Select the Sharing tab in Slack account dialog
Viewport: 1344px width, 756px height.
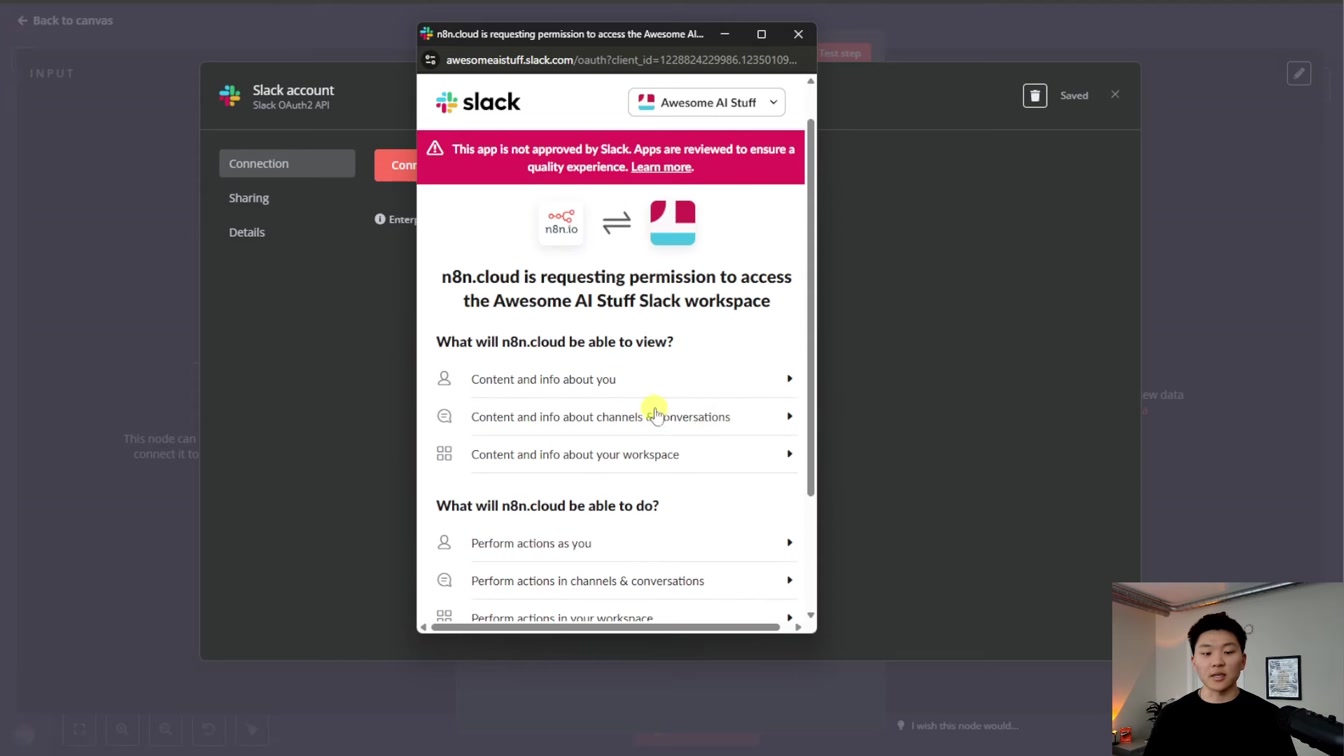click(249, 198)
